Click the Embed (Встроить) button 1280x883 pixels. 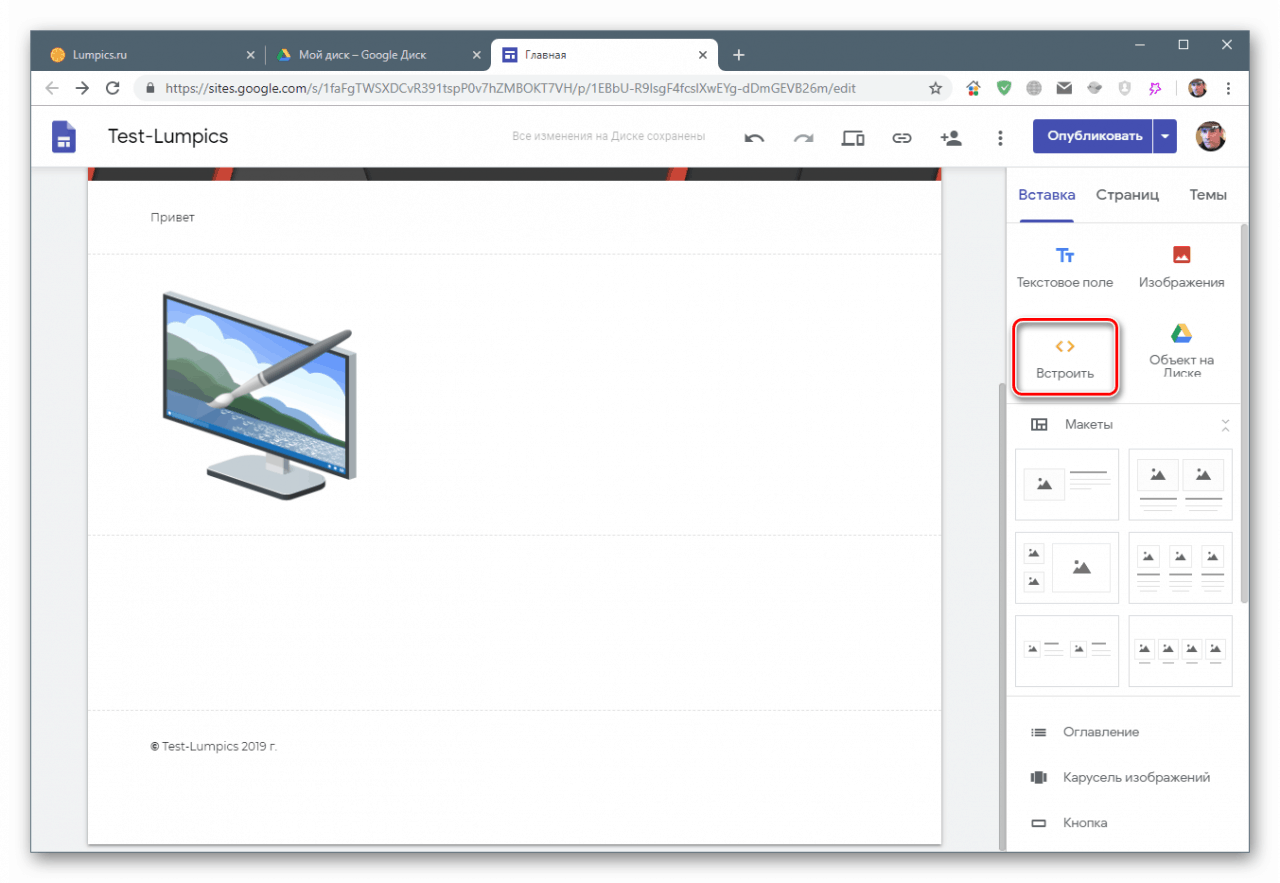(x=1065, y=357)
